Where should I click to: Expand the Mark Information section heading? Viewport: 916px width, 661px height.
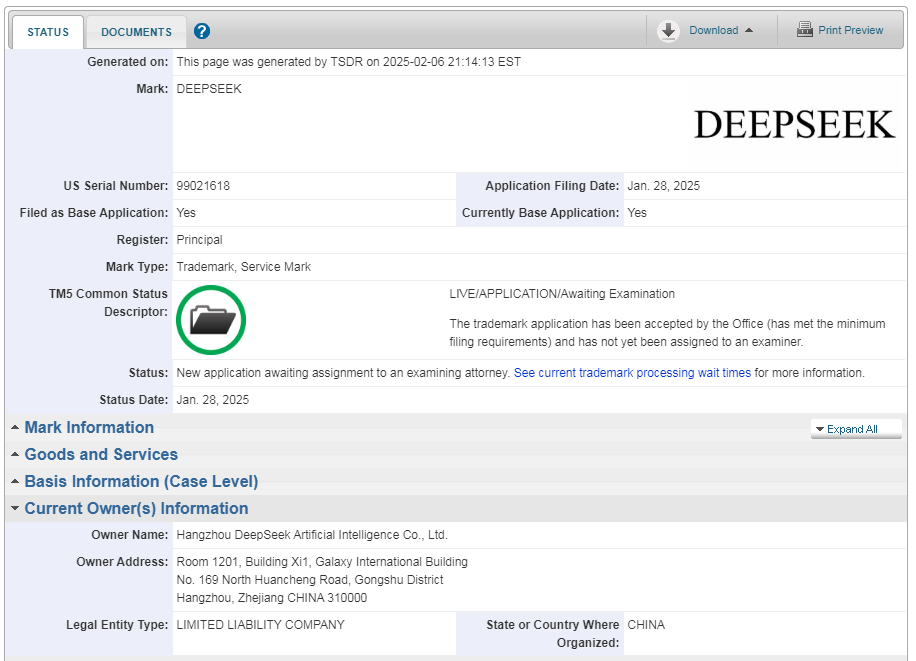pos(89,428)
